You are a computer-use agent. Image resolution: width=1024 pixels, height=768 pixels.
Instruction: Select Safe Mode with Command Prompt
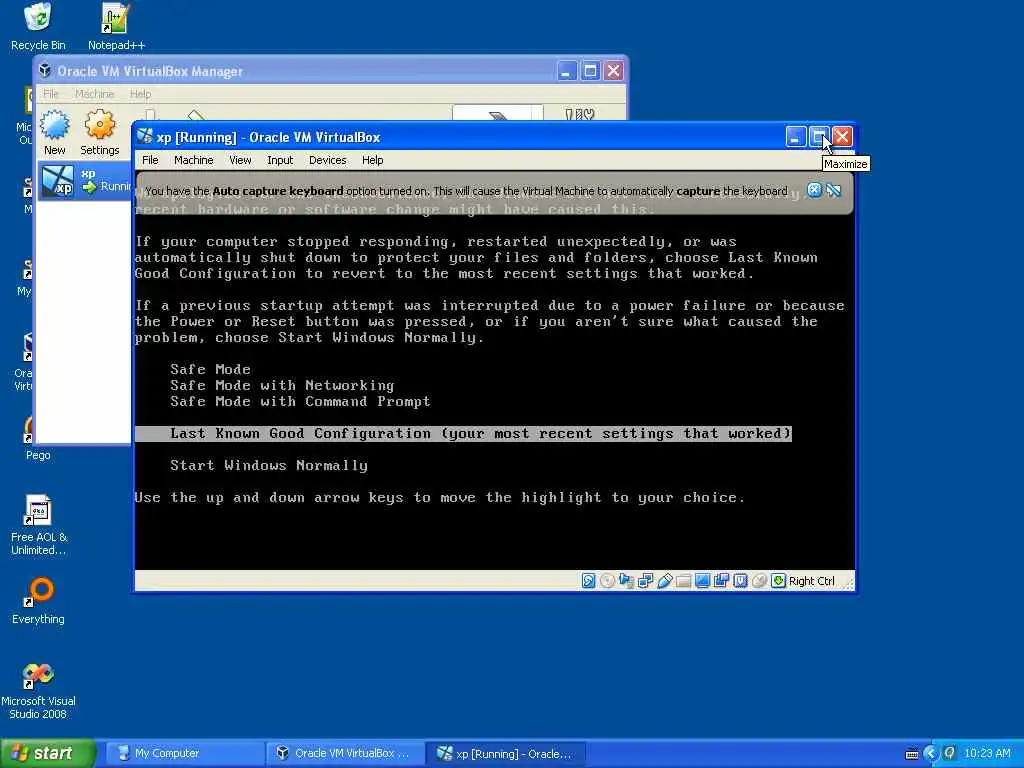coord(300,401)
